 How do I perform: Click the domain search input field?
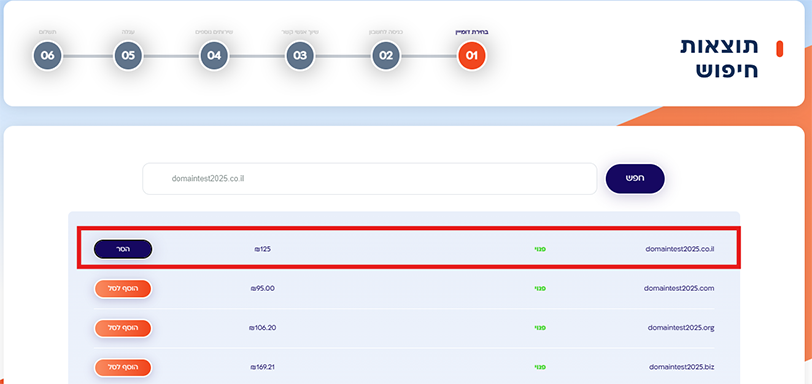coord(370,179)
